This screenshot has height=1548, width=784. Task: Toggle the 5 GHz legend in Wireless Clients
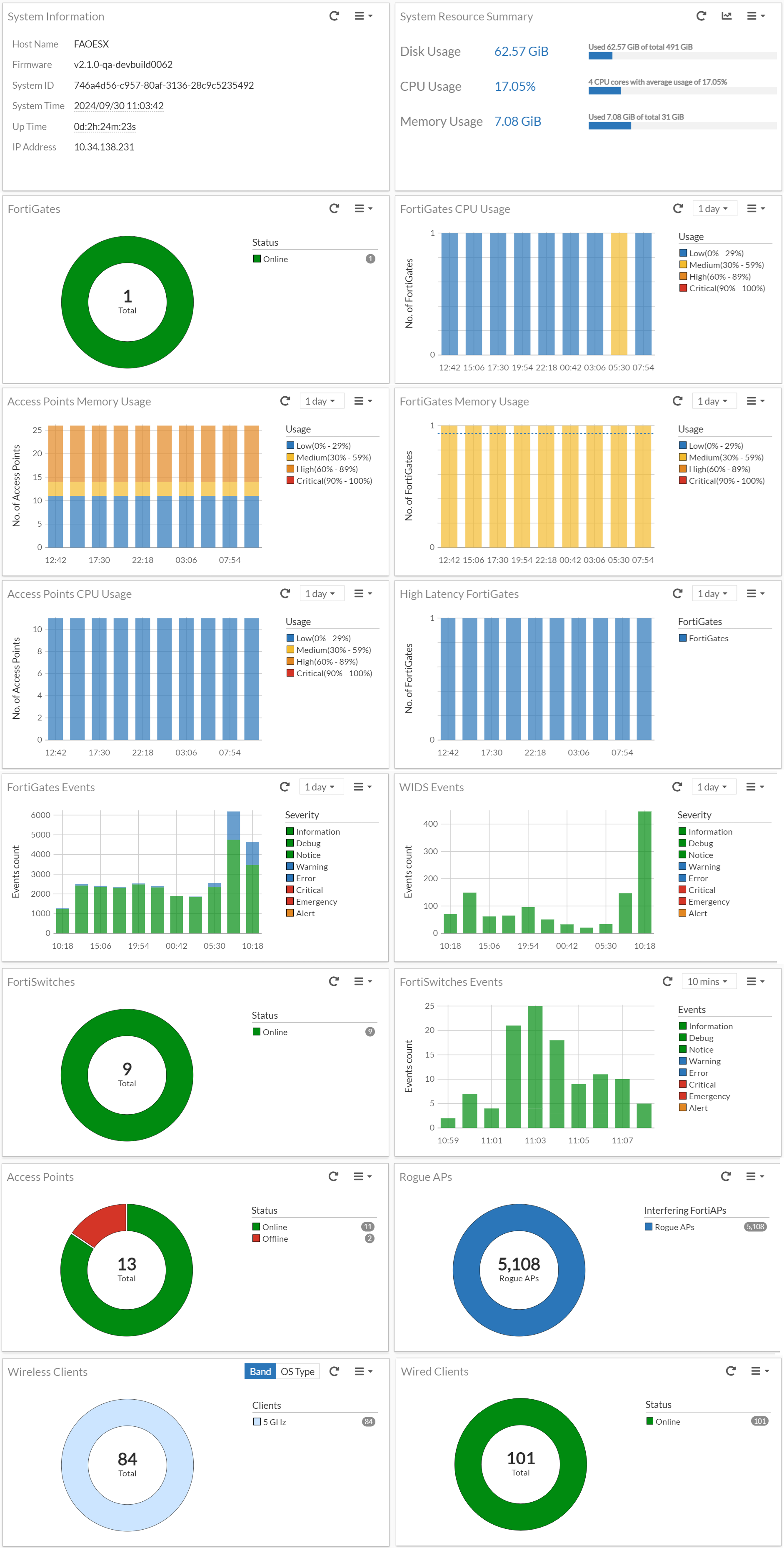point(270,1422)
